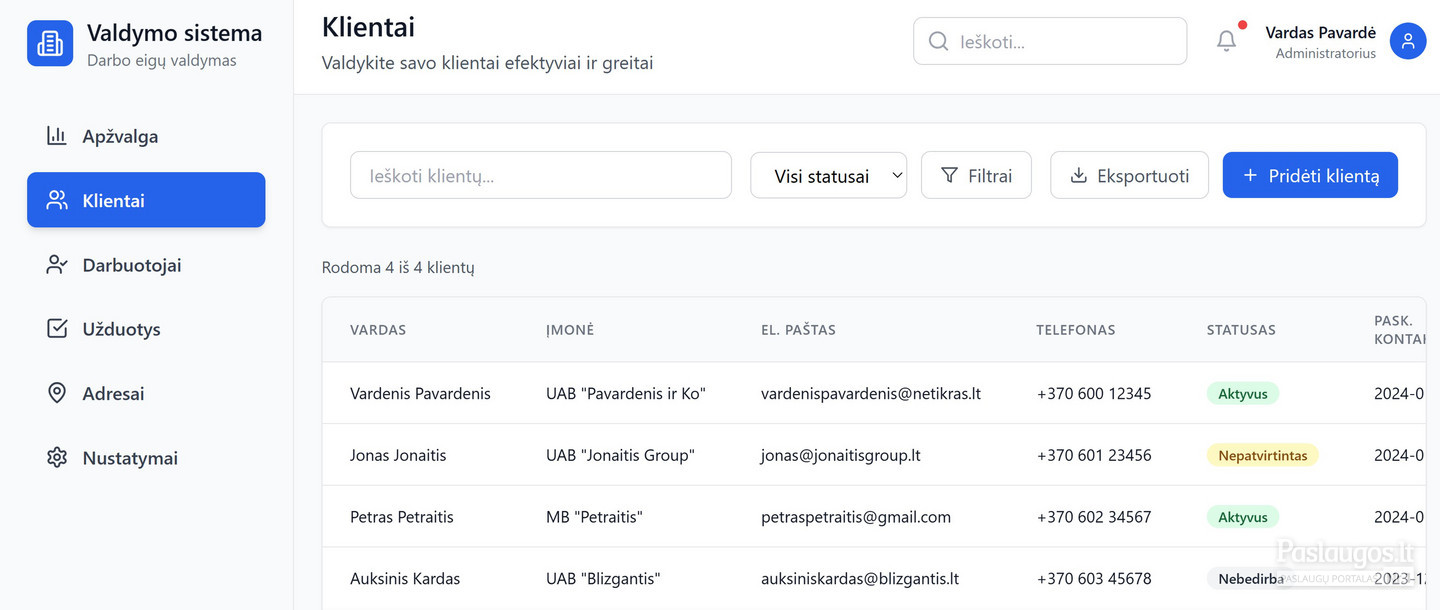The width and height of the screenshot is (1440, 610).
Task: Click Pridėti klientą button
Action: [1310, 175]
